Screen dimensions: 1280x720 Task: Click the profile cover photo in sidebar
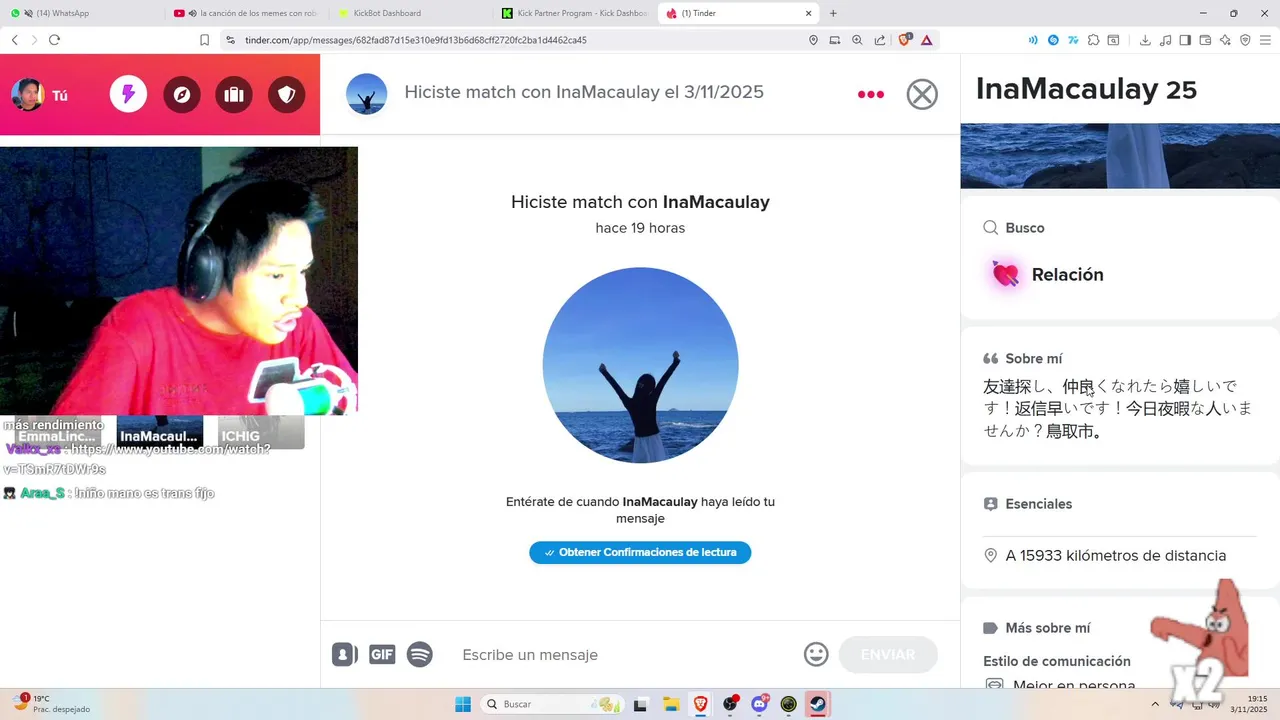(x=1120, y=156)
